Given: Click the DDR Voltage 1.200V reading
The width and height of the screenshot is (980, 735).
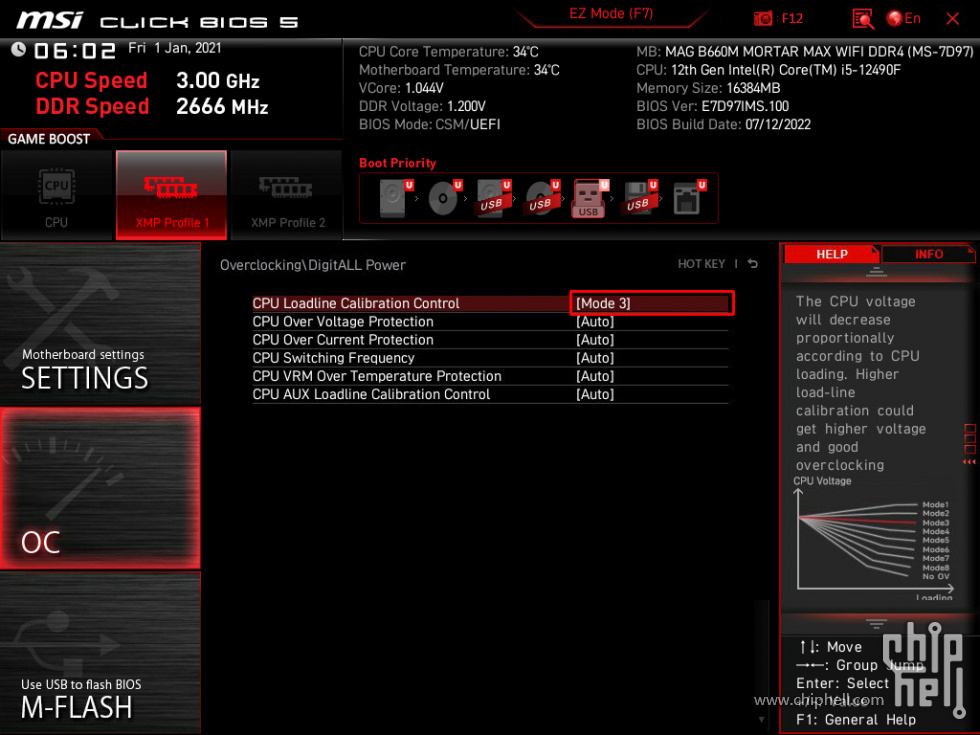Looking at the screenshot, I should 422,106.
